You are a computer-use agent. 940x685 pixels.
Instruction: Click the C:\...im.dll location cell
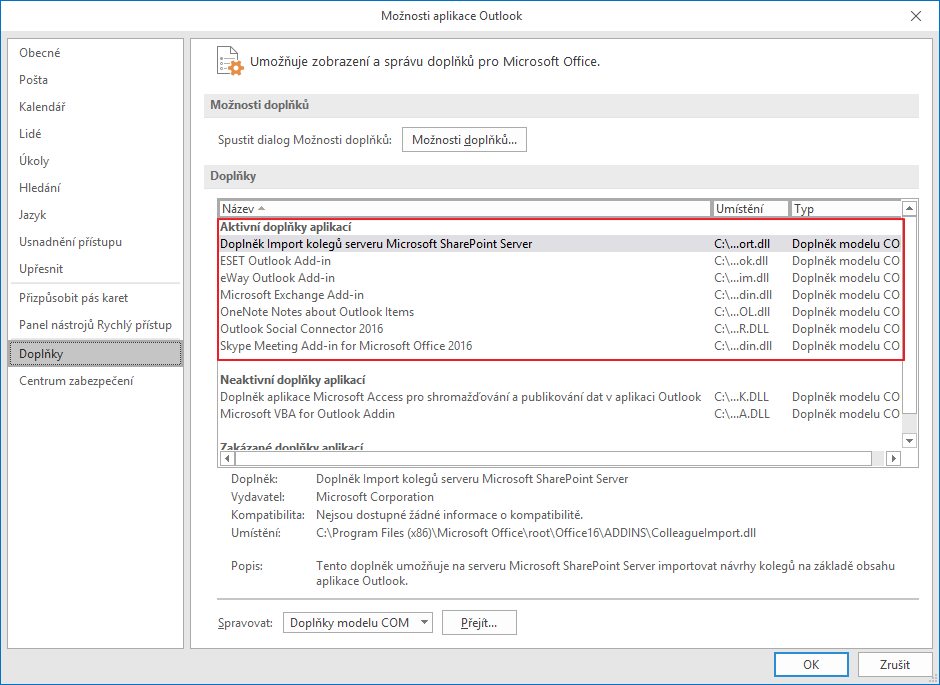point(742,277)
